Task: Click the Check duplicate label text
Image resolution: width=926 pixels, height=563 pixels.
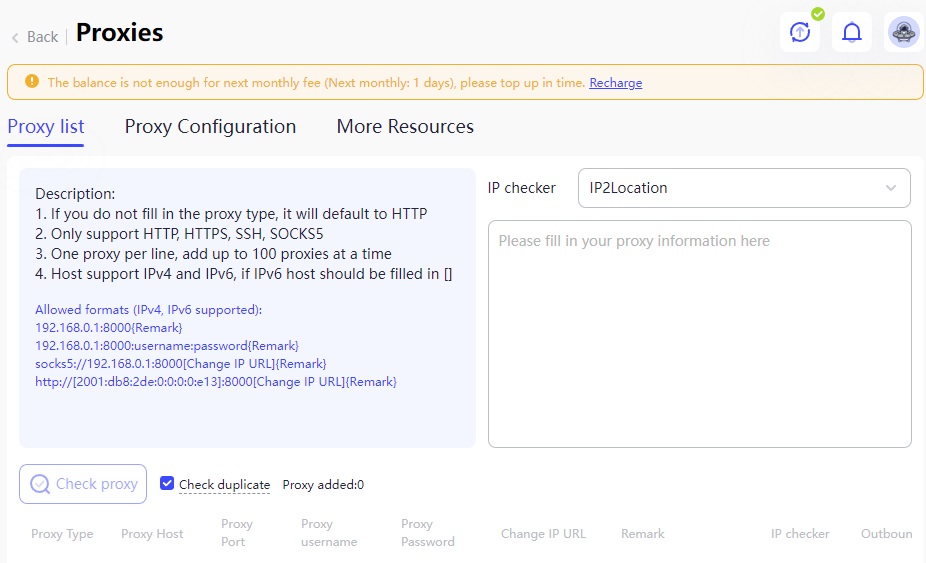Action: 224,484
